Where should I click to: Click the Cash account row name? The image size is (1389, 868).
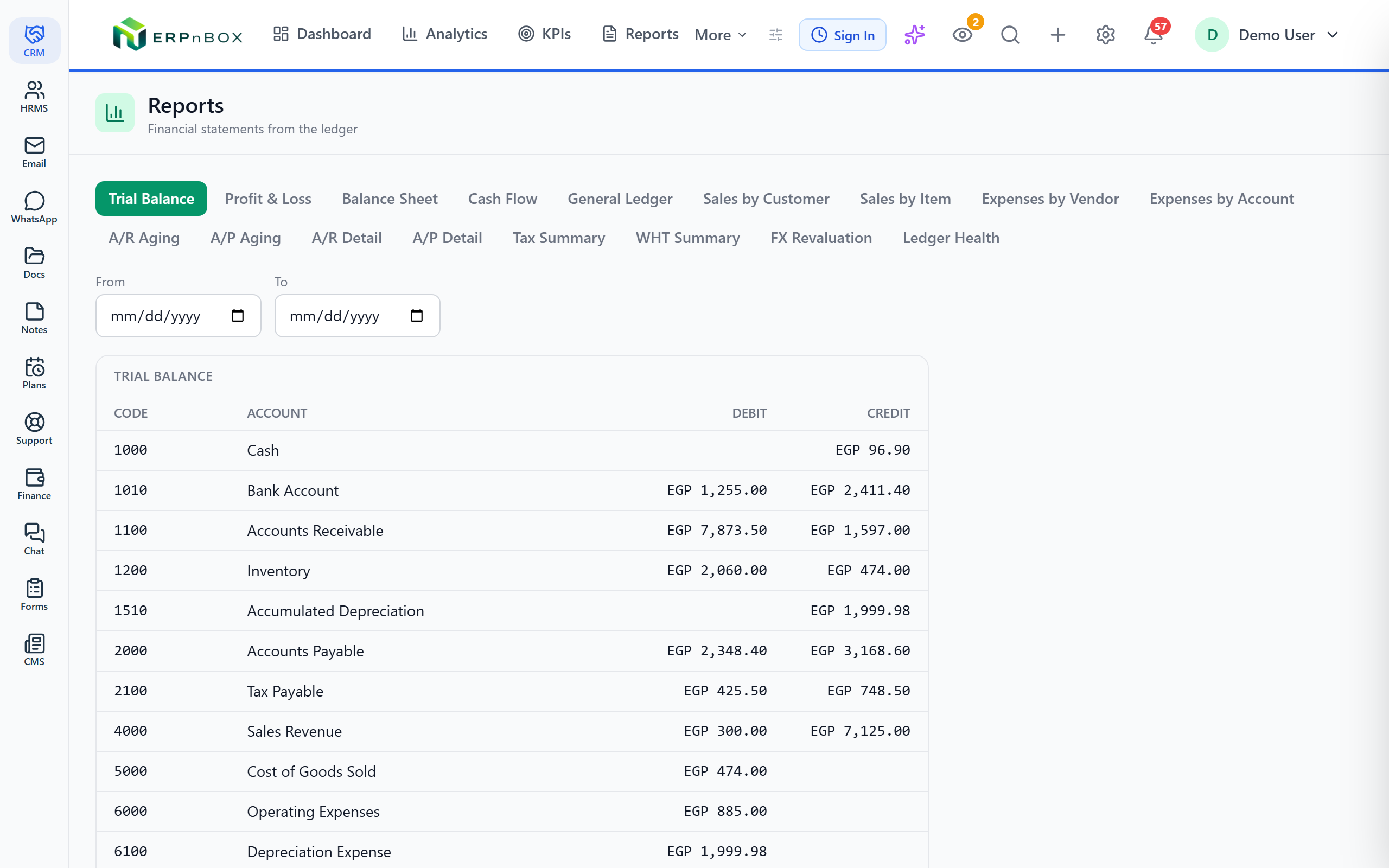pyautogui.click(x=263, y=451)
